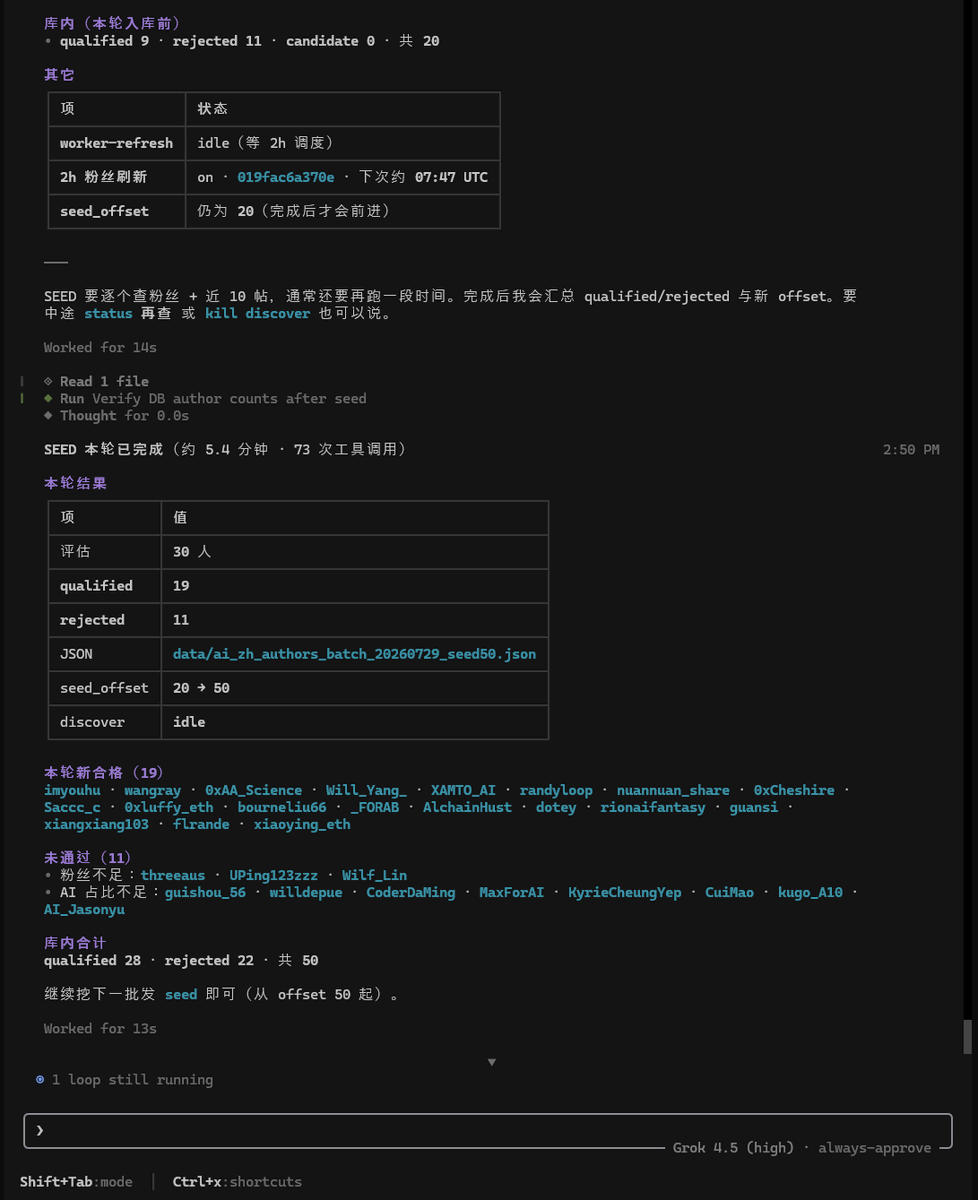Open rejected author kugo_A10

click(x=810, y=892)
